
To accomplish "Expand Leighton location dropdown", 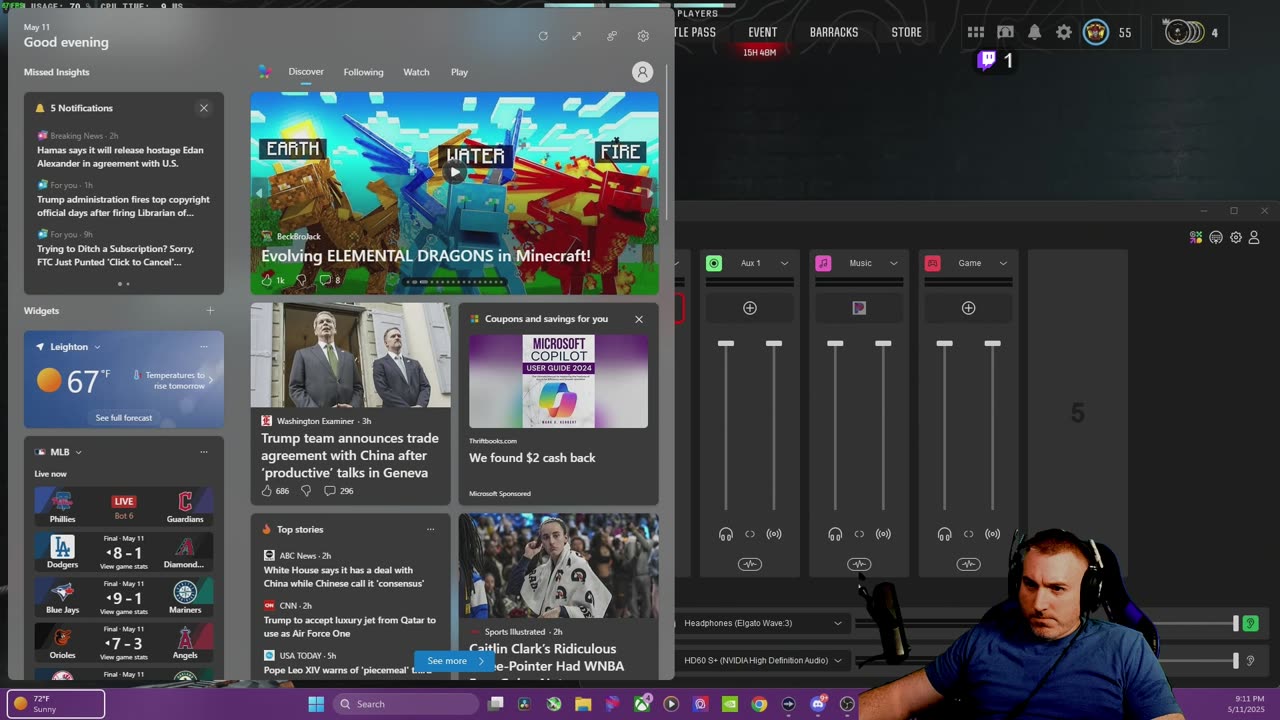I will pos(97,347).
